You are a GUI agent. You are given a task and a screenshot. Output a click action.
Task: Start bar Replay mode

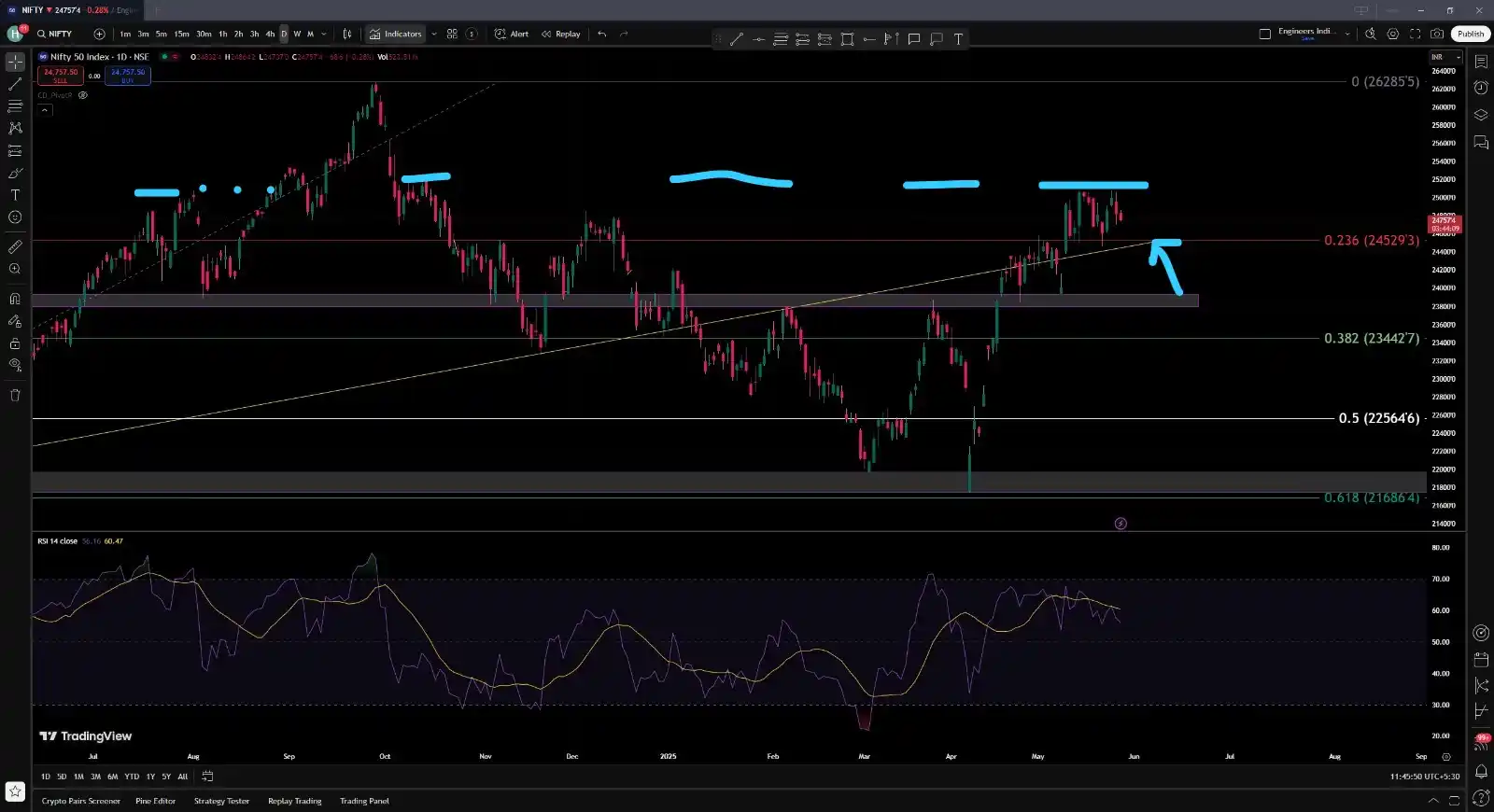click(561, 34)
